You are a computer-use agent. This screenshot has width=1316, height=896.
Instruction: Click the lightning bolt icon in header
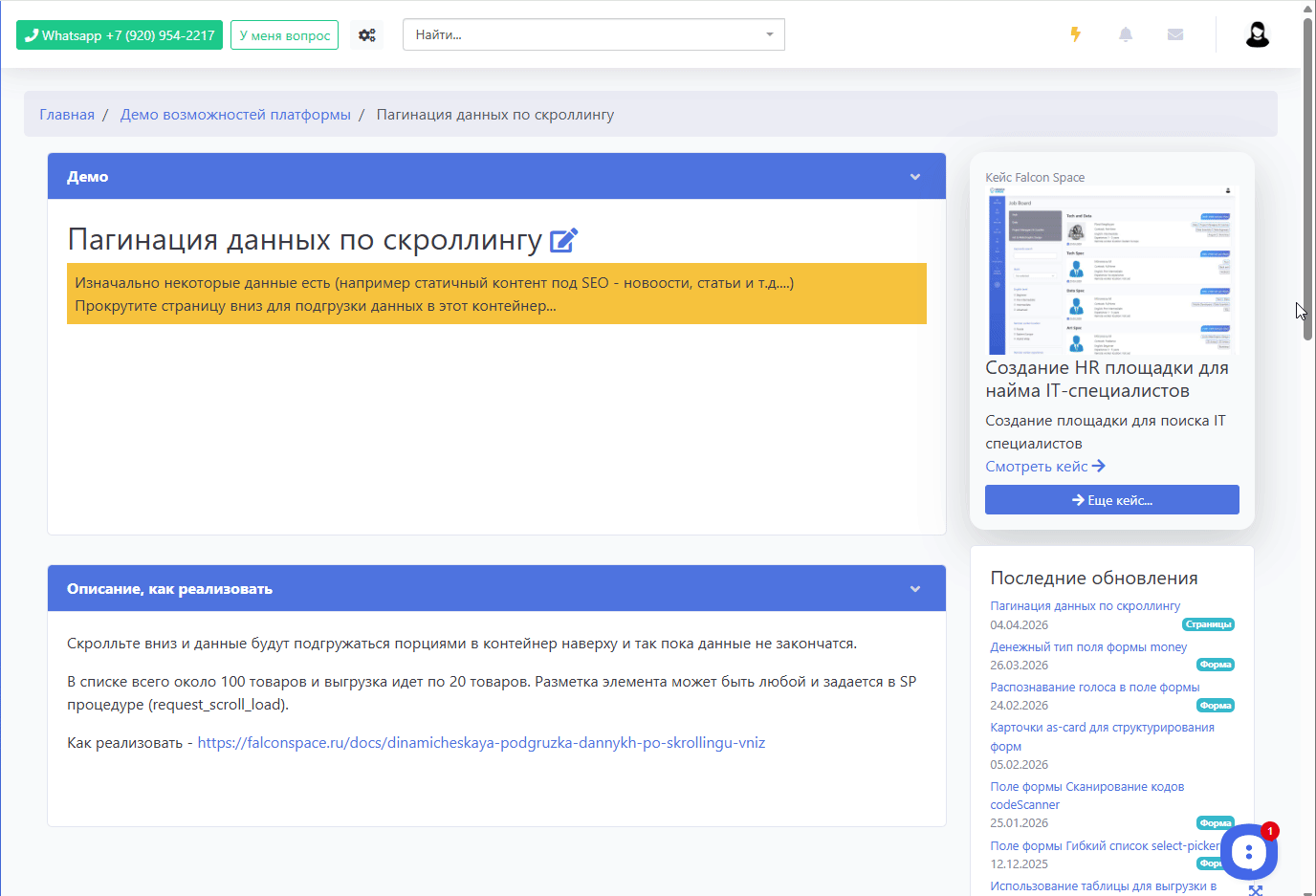tap(1075, 34)
